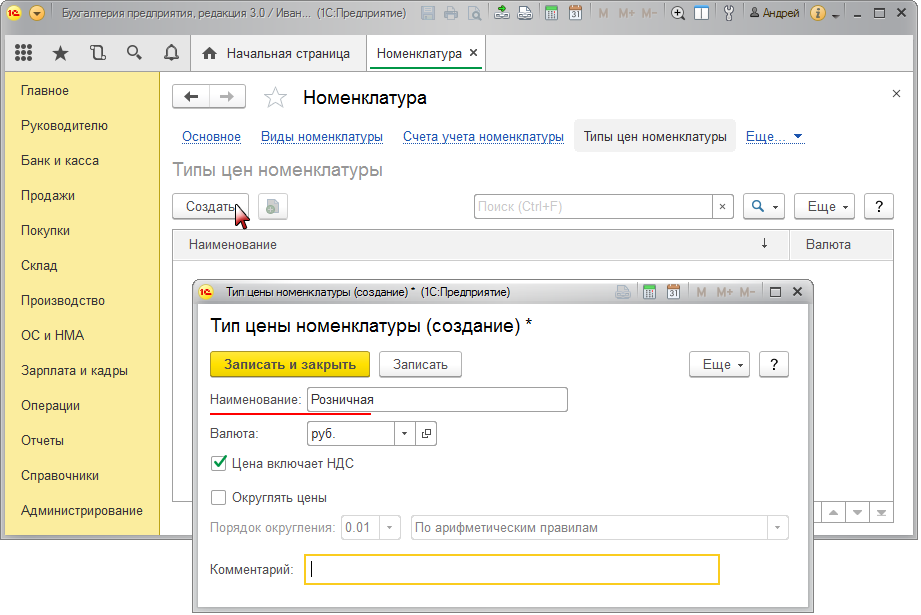Open Справочники section in sidebar
The image size is (921, 615).
coord(60,476)
